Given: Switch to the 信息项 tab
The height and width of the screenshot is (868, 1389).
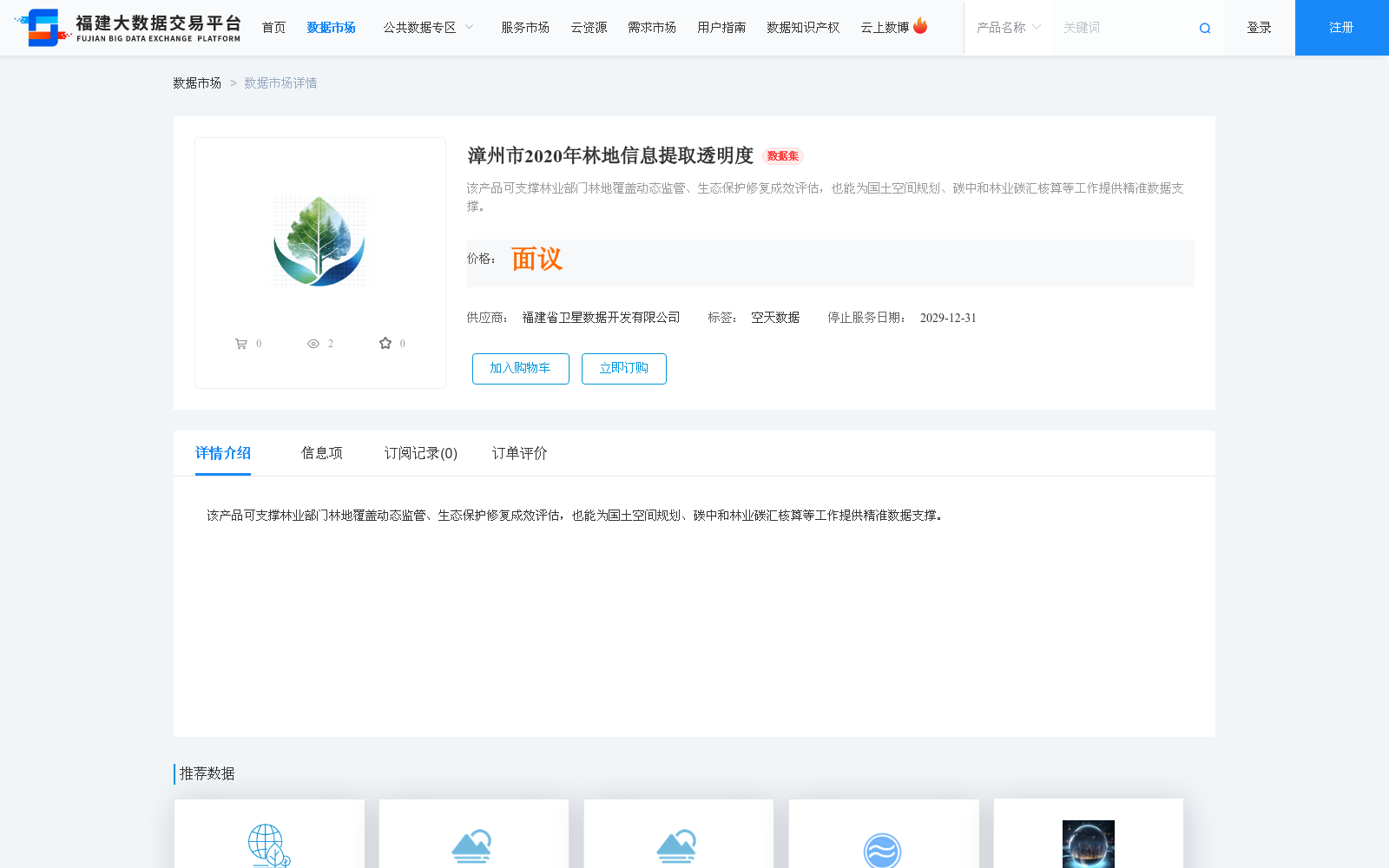Looking at the screenshot, I should coord(322,453).
